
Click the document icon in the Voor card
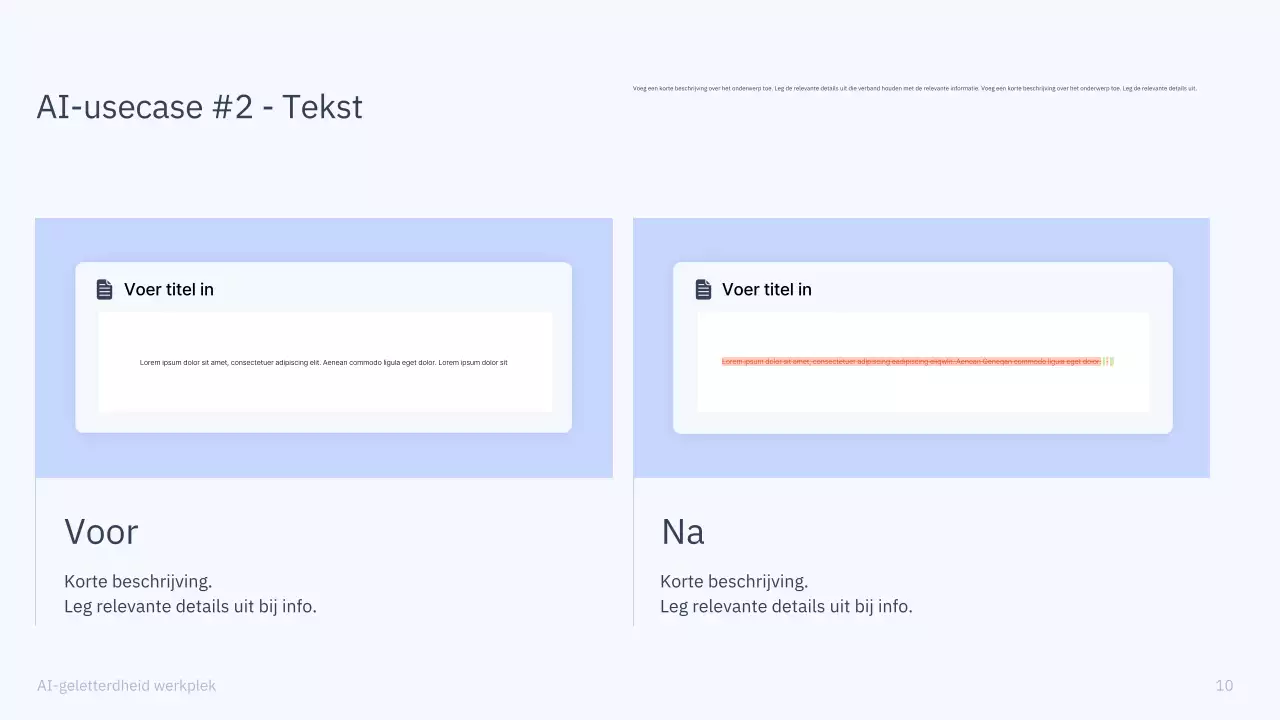click(x=104, y=289)
